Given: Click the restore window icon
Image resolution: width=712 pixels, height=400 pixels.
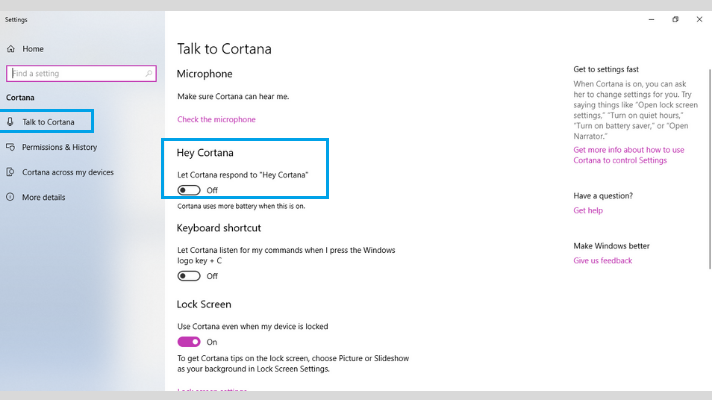Looking at the screenshot, I should pos(675,19).
